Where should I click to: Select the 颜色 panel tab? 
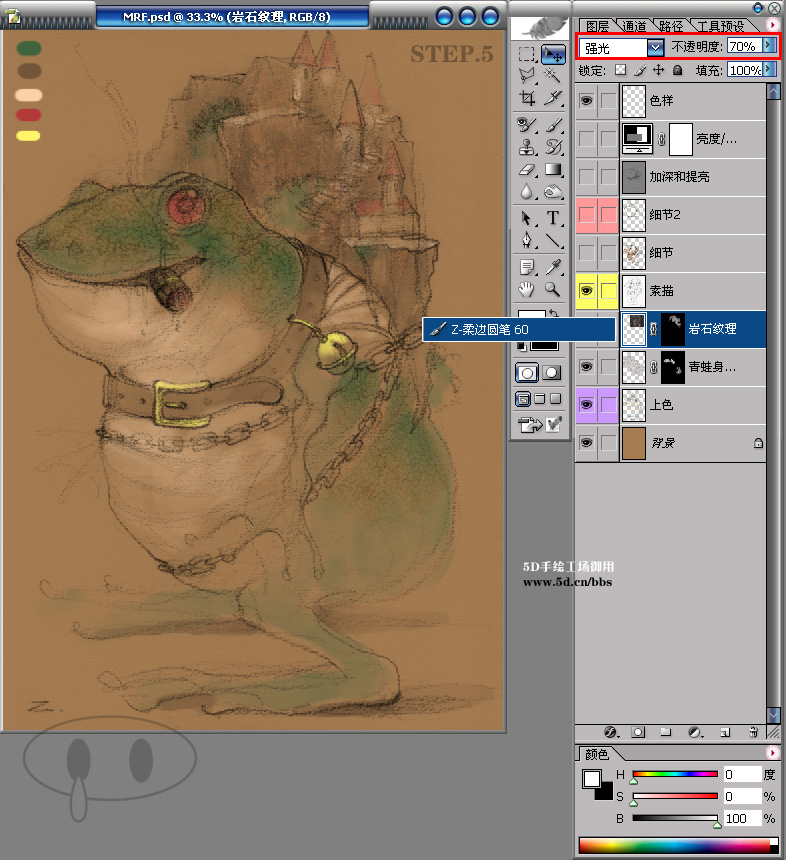click(x=597, y=755)
